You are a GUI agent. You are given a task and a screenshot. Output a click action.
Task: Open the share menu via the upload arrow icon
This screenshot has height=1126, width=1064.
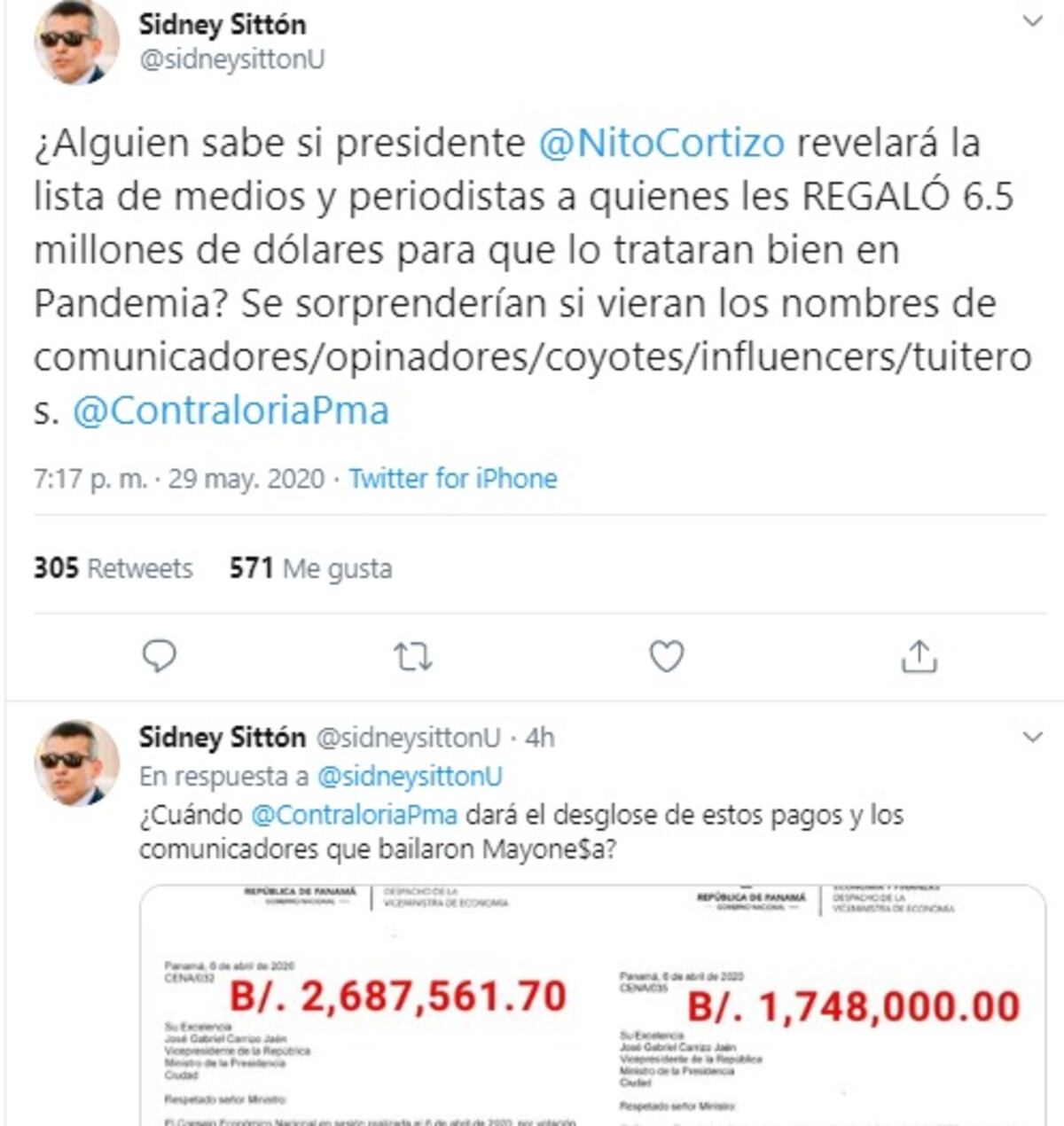click(x=919, y=656)
